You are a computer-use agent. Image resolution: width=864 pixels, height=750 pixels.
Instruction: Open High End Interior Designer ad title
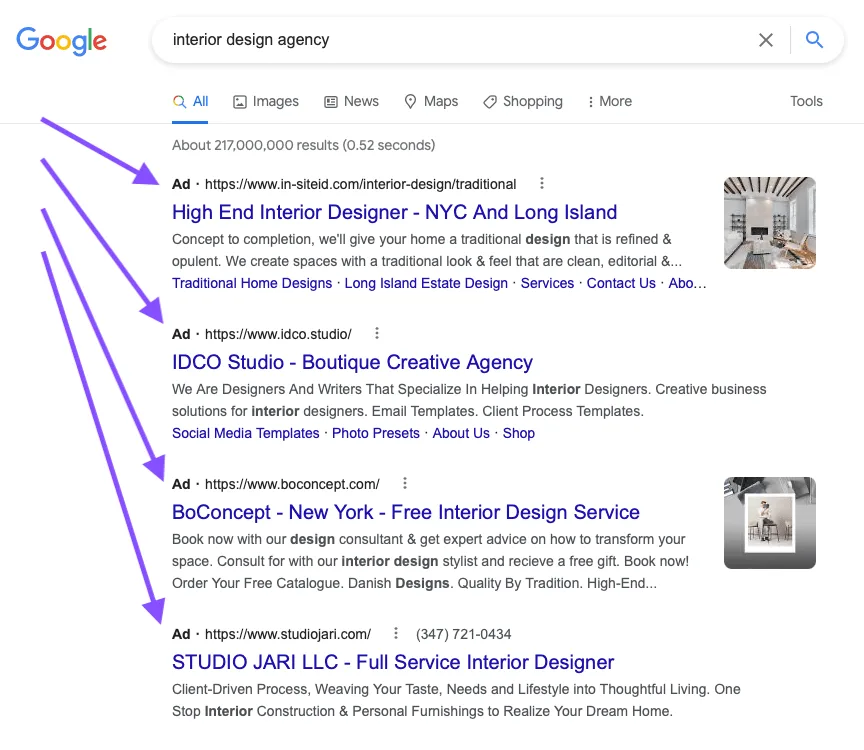tap(395, 212)
